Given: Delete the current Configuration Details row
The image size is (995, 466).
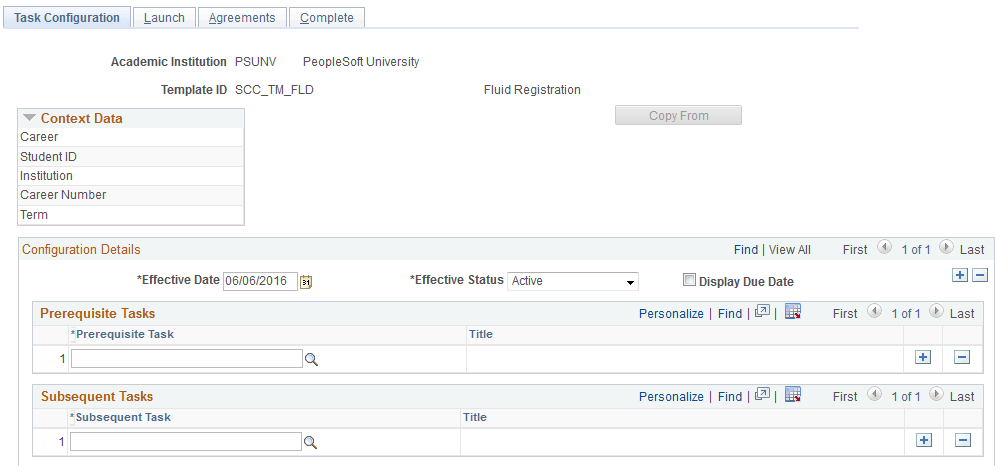Looking at the screenshot, I should point(980,275).
